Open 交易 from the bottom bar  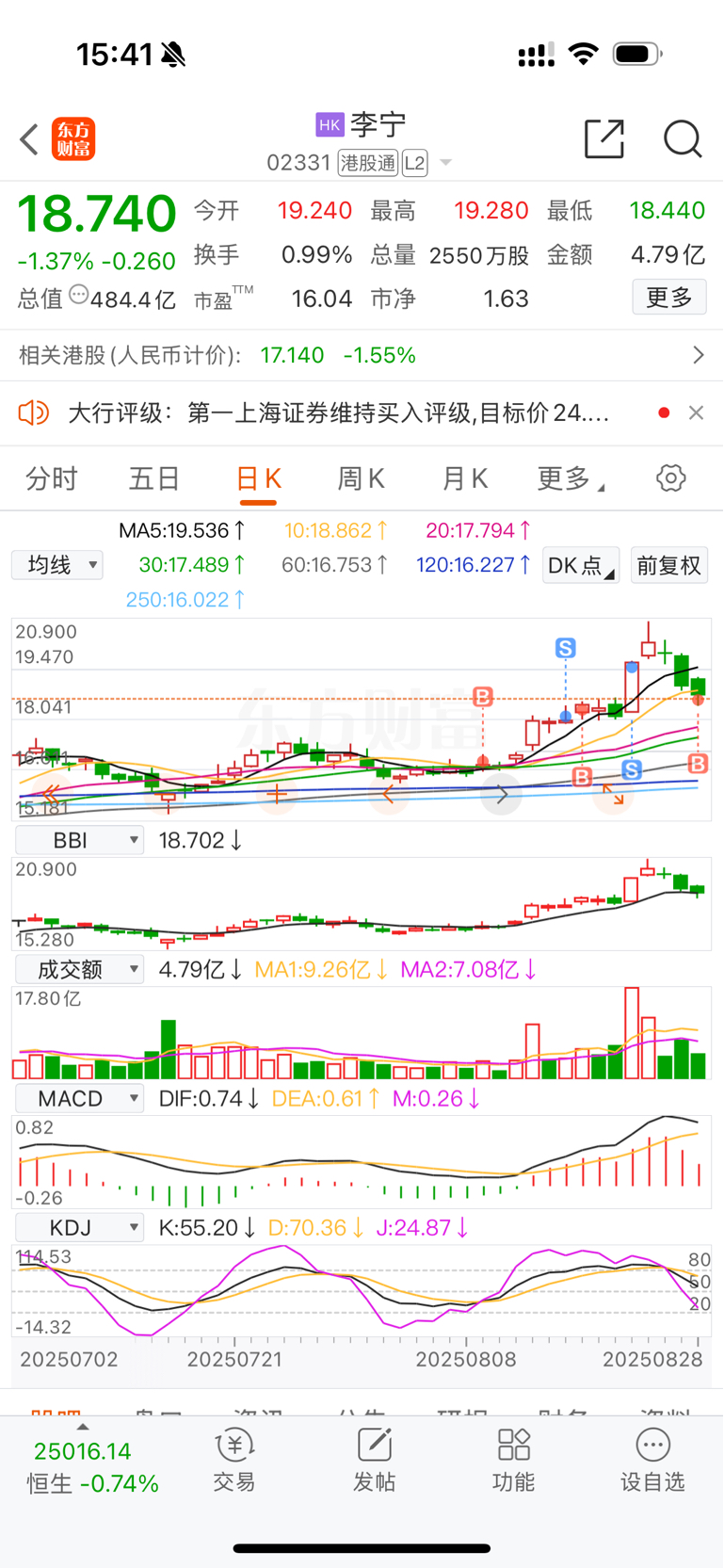click(x=234, y=1461)
